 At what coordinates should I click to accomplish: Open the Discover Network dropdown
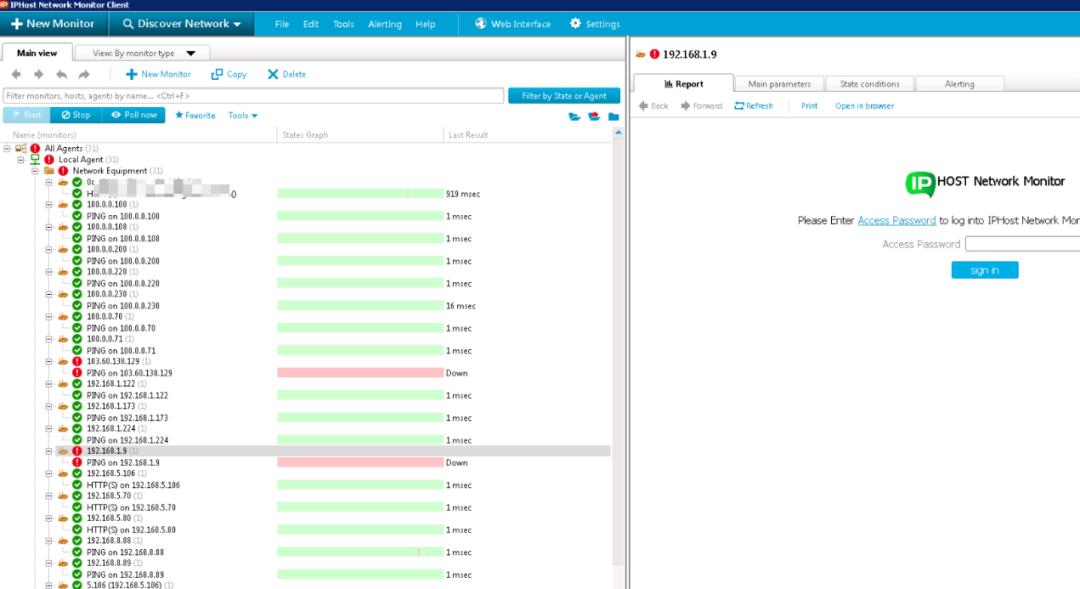pyautogui.click(x=182, y=23)
